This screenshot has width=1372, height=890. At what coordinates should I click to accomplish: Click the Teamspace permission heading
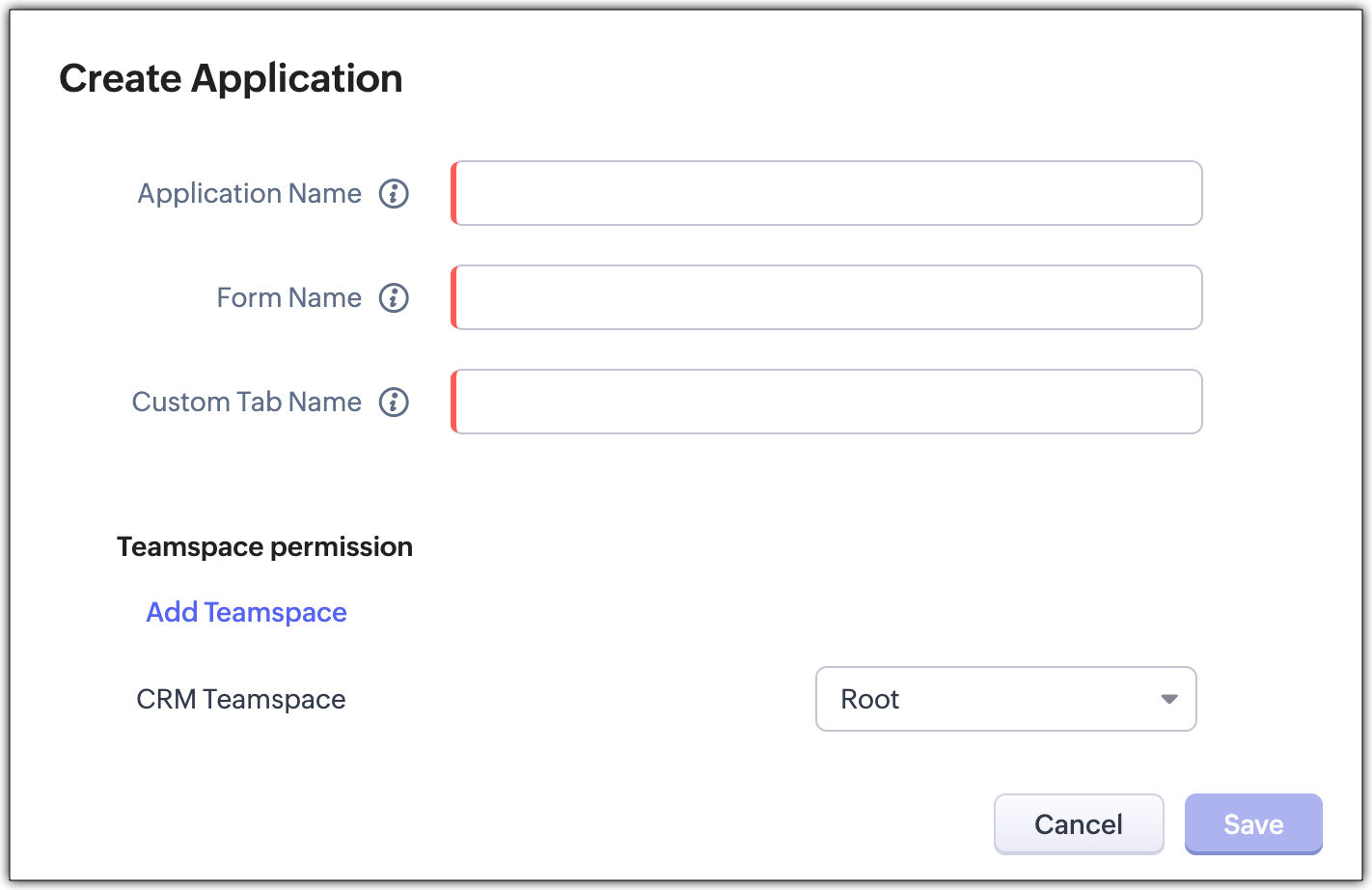[264, 546]
